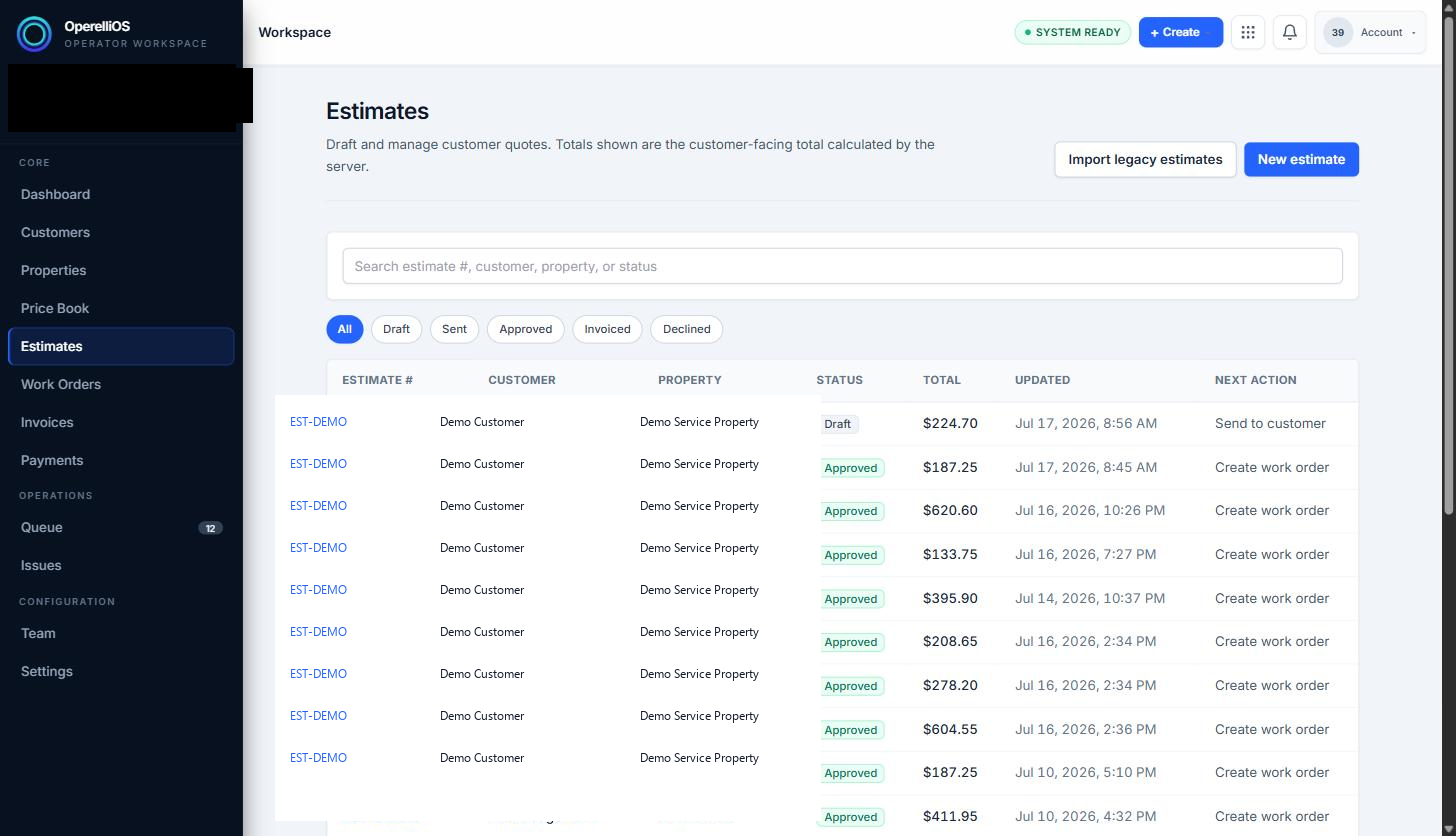The width and height of the screenshot is (1456, 836).
Task: Click the UPDATED column header
Action: pyautogui.click(x=1042, y=380)
